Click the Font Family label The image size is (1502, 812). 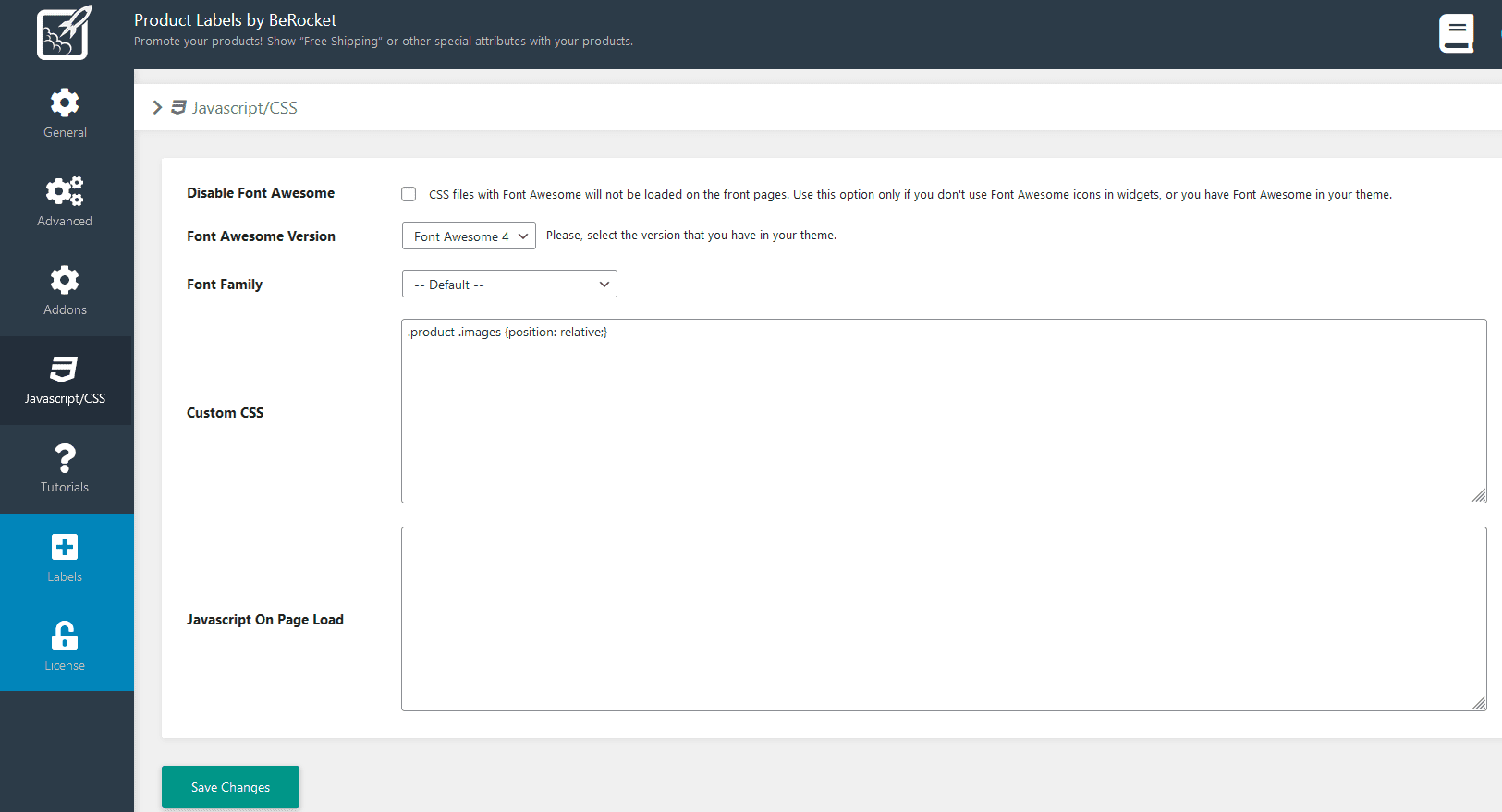point(225,285)
